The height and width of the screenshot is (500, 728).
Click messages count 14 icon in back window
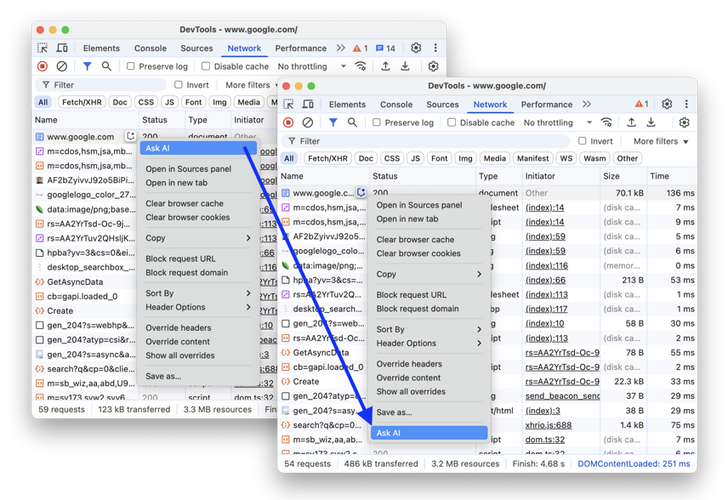point(385,48)
